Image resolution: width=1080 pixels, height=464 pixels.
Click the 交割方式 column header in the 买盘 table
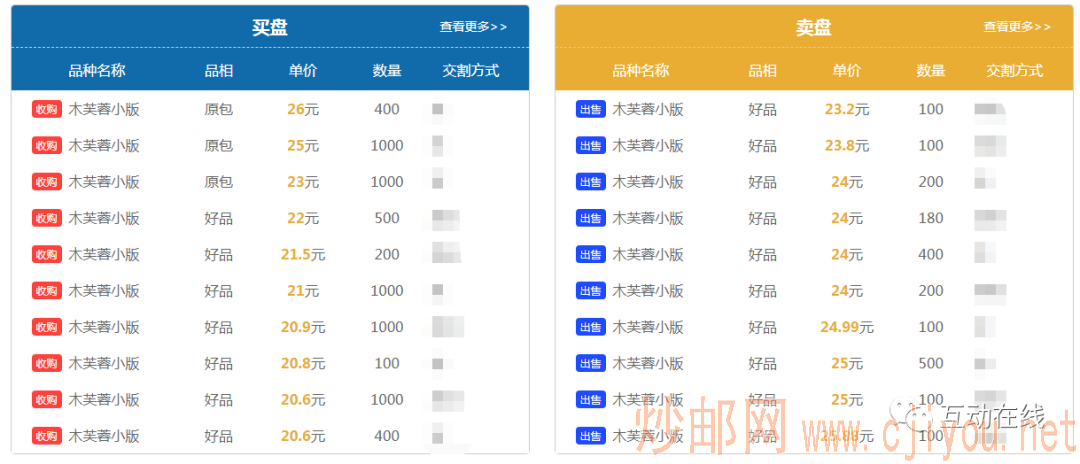(x=471, y=71)
